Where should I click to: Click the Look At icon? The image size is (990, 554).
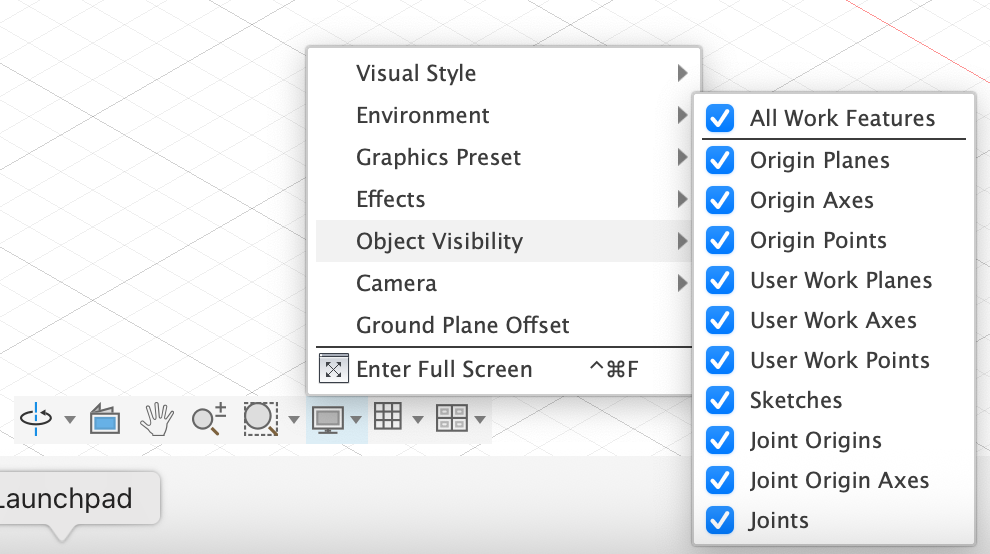pyautogui.click(x=105, y=419)
